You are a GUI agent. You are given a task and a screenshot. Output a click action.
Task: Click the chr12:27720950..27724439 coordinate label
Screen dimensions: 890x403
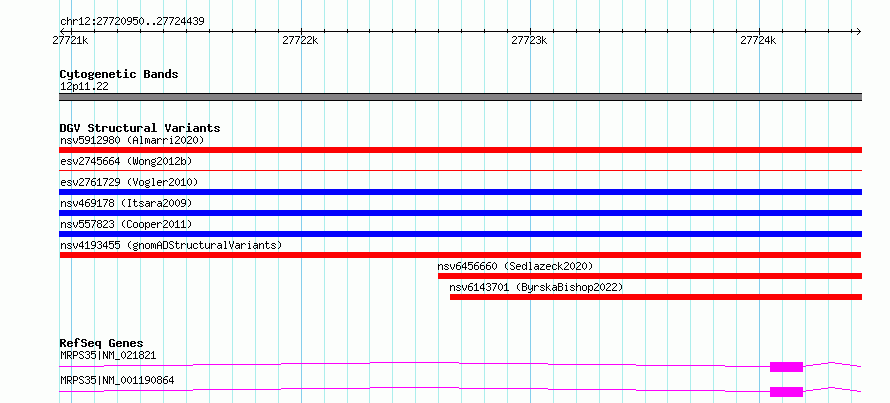(x=132, y=22)
